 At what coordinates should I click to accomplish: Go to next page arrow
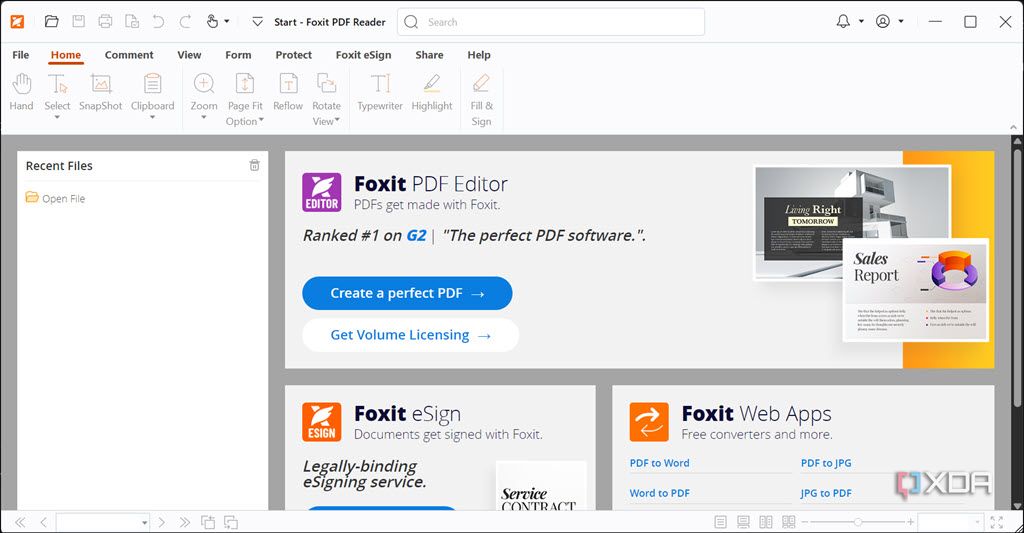pyautogui.click(x=161, y=522)
